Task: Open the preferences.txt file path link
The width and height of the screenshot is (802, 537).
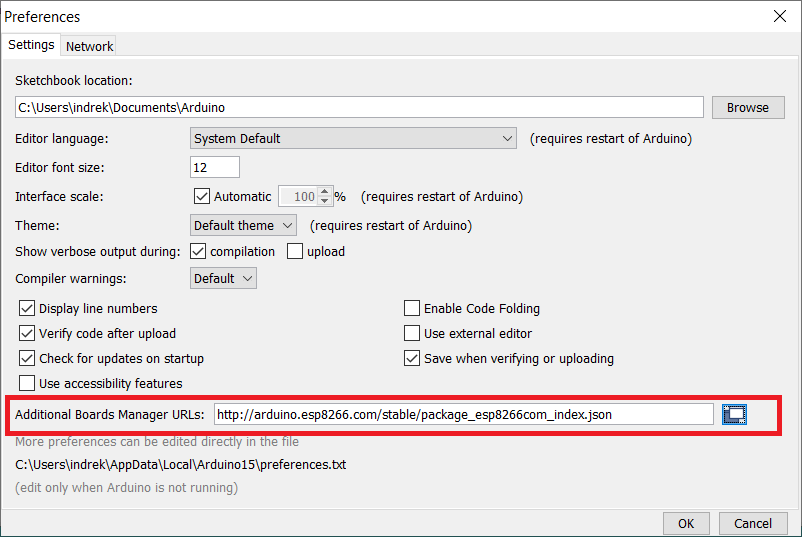Action: (180, 465)
